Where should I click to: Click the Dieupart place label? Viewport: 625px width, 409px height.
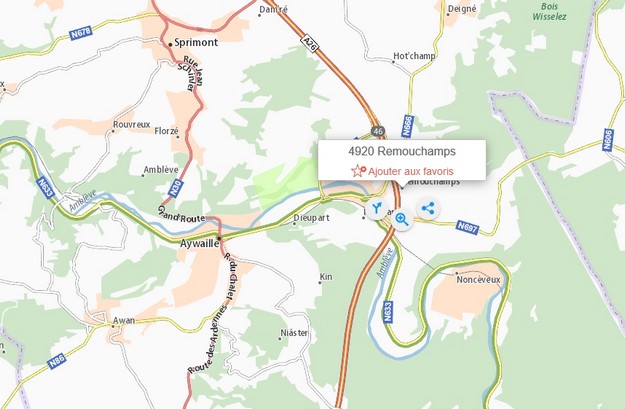[311, 218]
